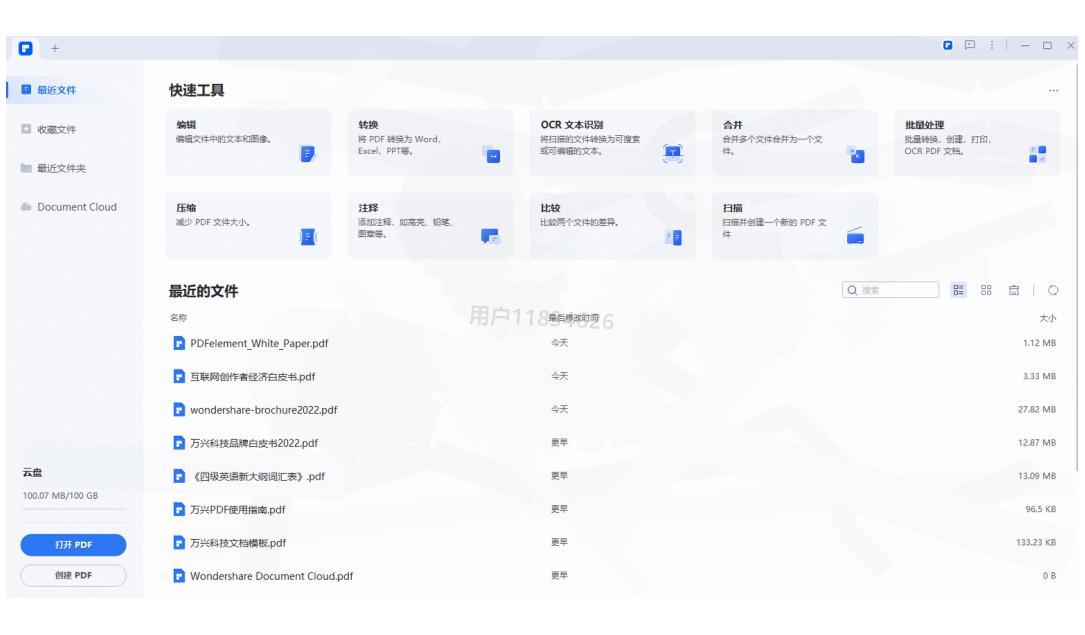Select 最近文件 in the sidebar

point(75,90)
